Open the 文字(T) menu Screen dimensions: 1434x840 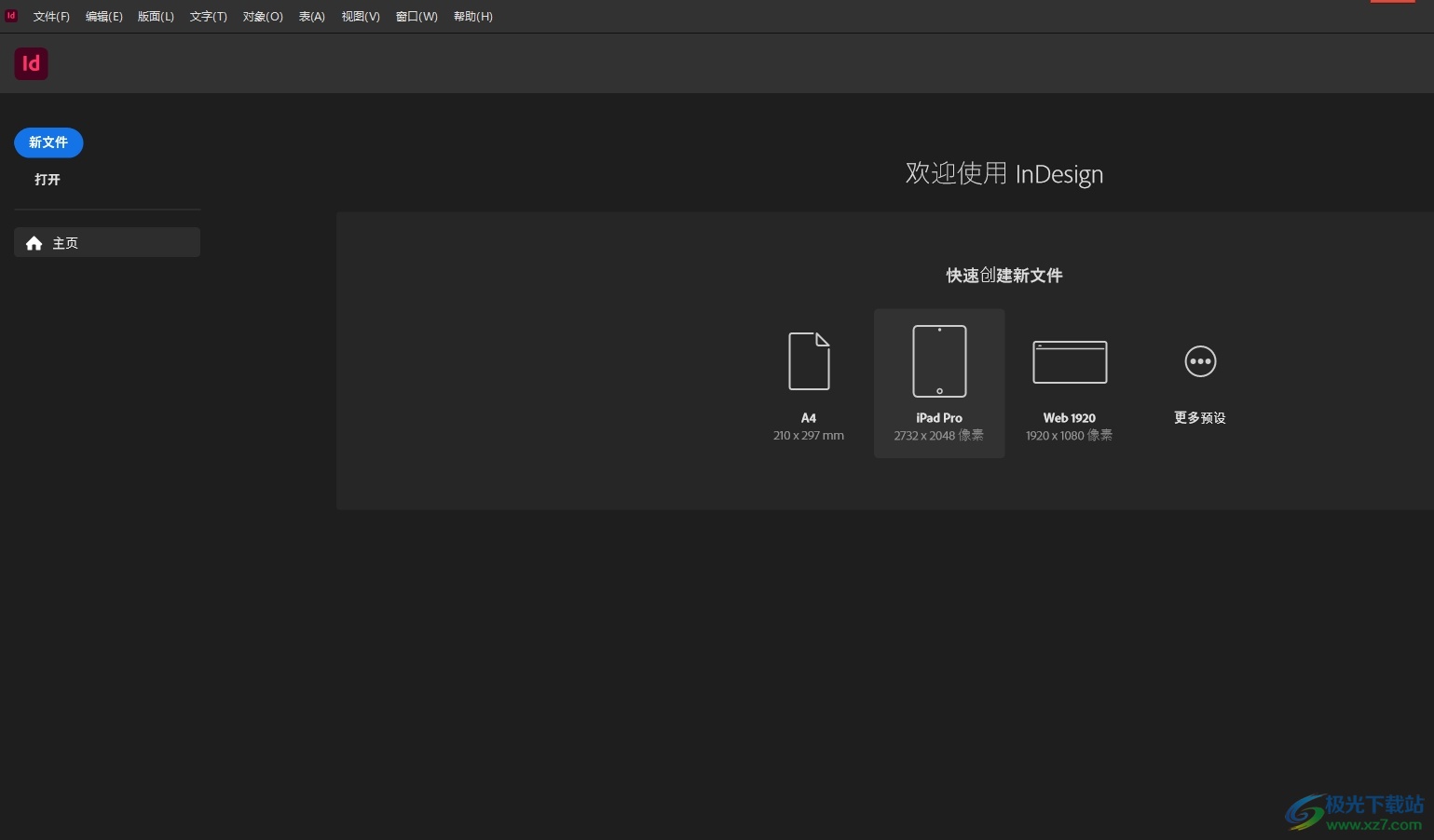(x=208, y=17)
